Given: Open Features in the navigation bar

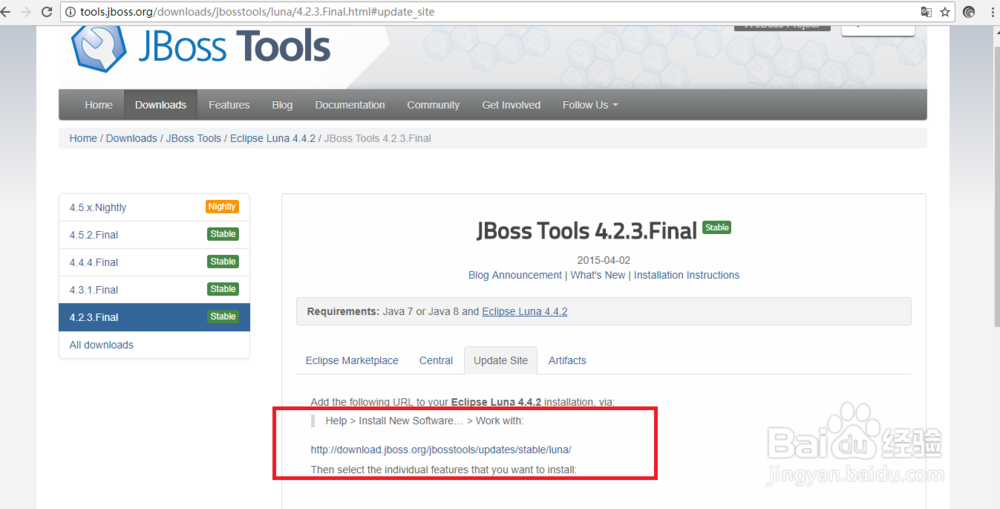Looking at the screenshot, I should tap(229, 105).
